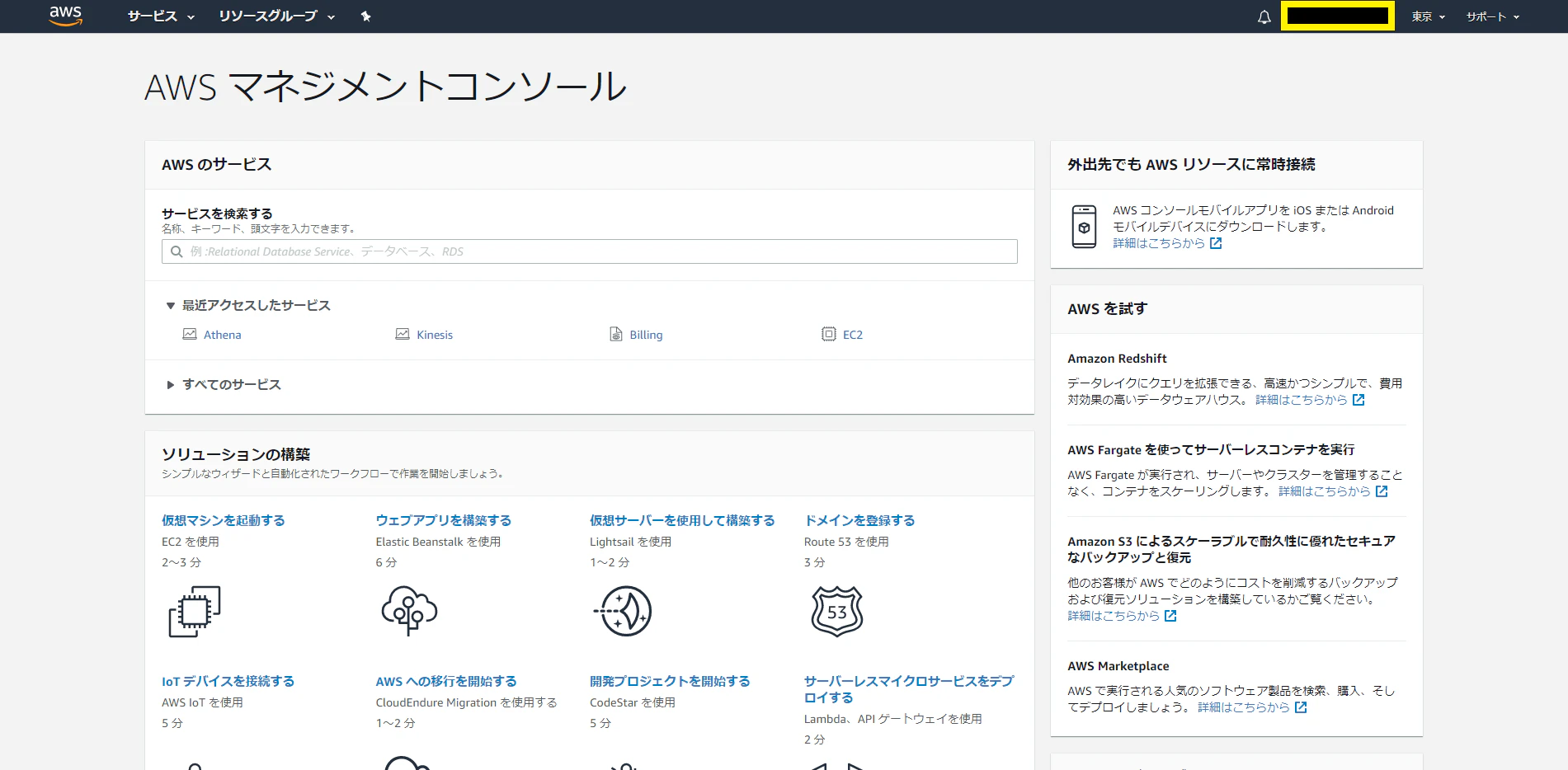The image size is (1568, 770).
Task: Click the Route 53 shield icon
Action: click(836, 611)
